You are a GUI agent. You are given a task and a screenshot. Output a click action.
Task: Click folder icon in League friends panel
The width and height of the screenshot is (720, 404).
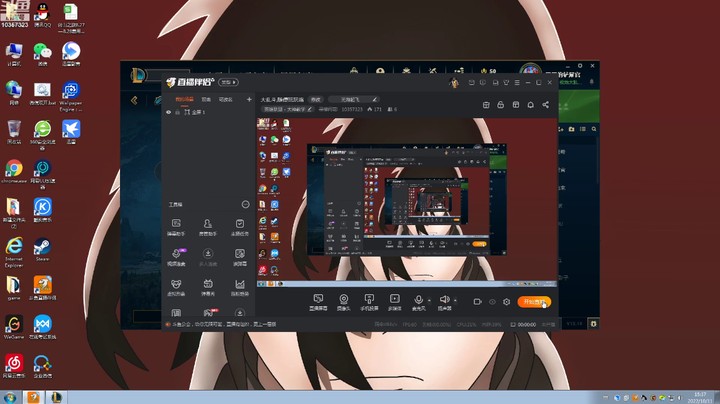[571, 129]
